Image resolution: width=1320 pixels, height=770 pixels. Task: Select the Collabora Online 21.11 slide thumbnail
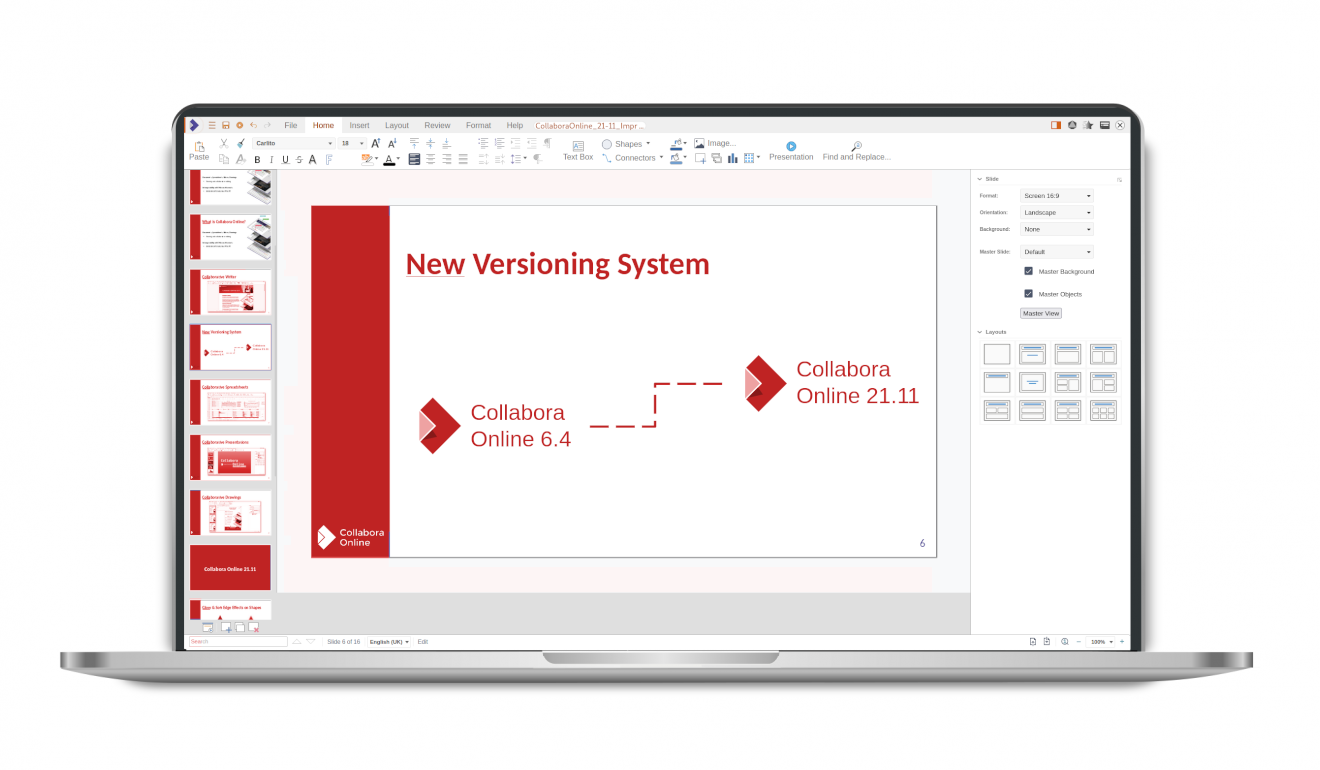pos(230,568)
